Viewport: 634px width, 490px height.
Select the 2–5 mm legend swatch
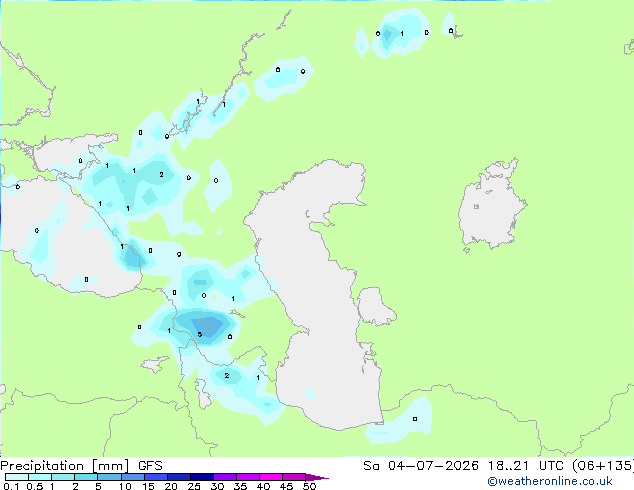coord(86,477)
